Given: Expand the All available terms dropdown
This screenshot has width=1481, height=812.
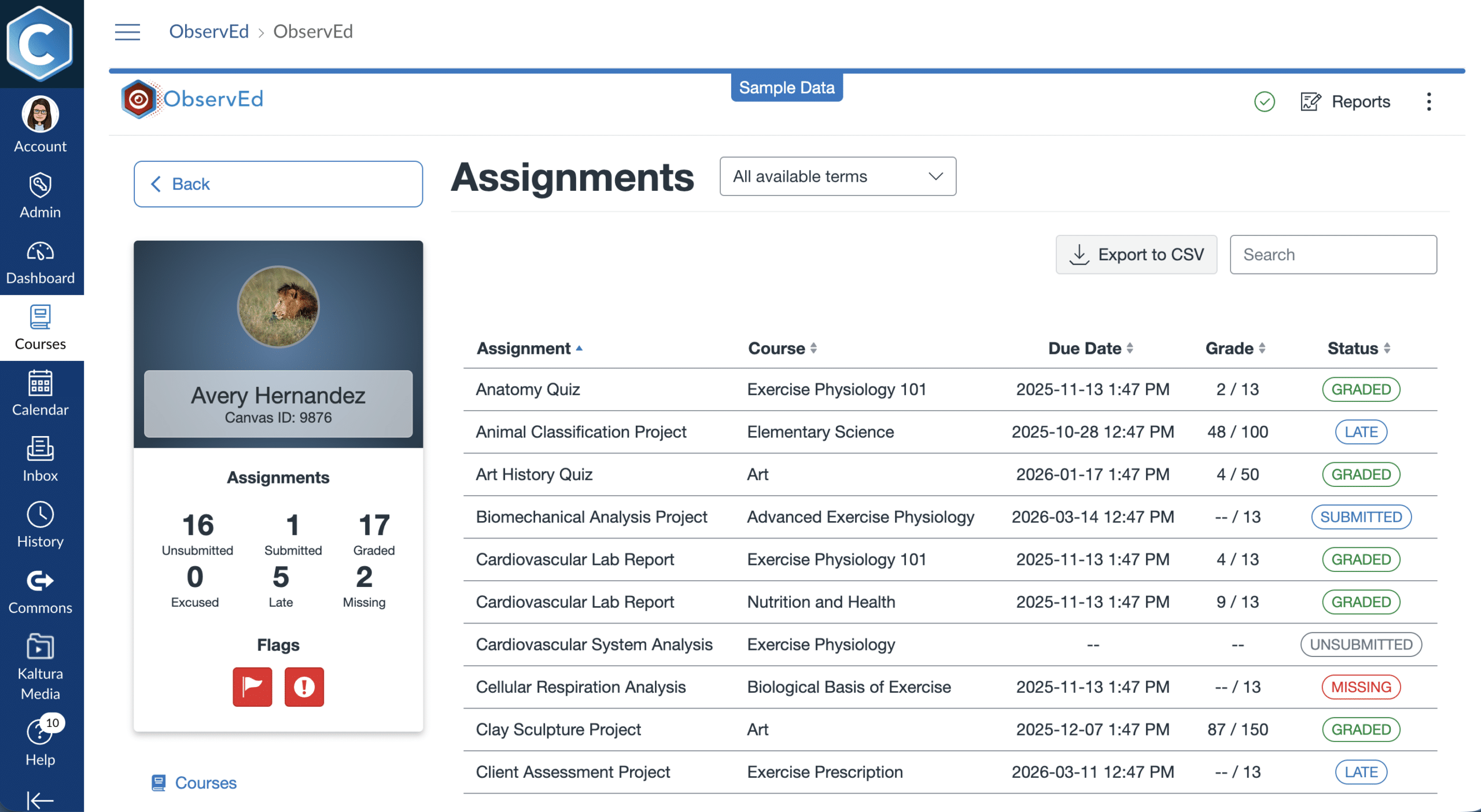Looking at the screenshot, I should click(x=837, y=176).
